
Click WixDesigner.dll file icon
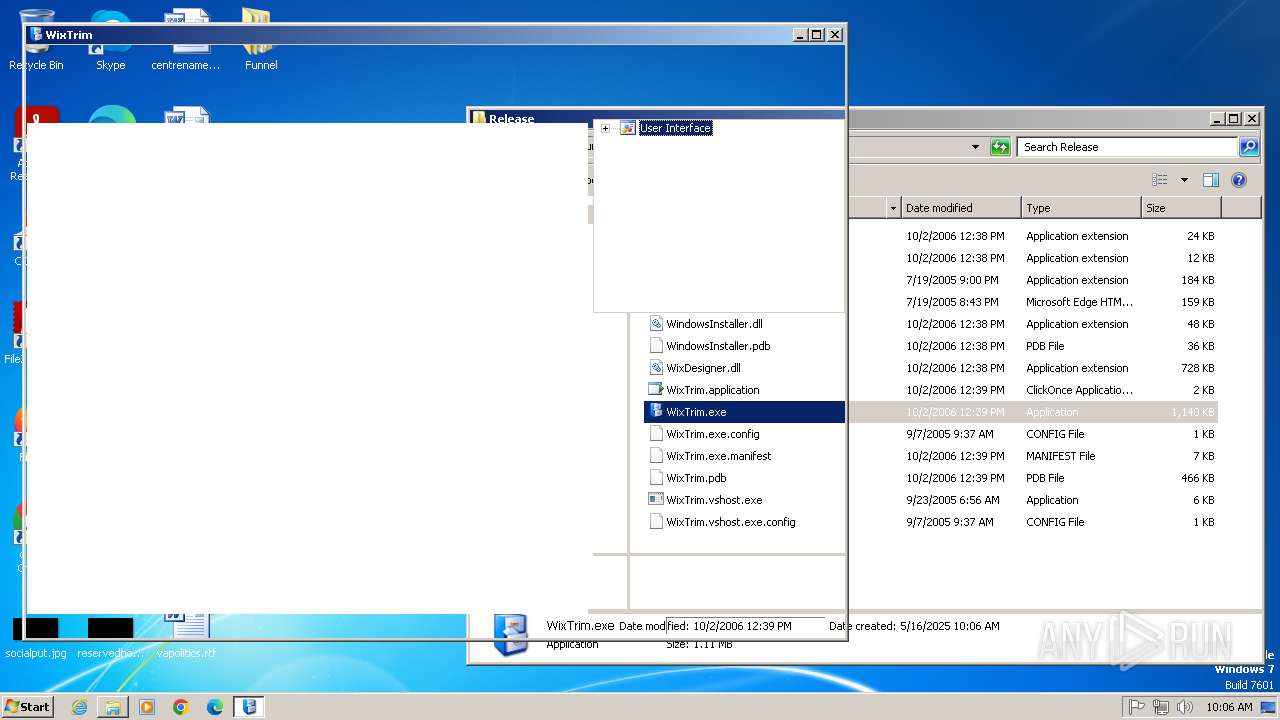[656, 368]
